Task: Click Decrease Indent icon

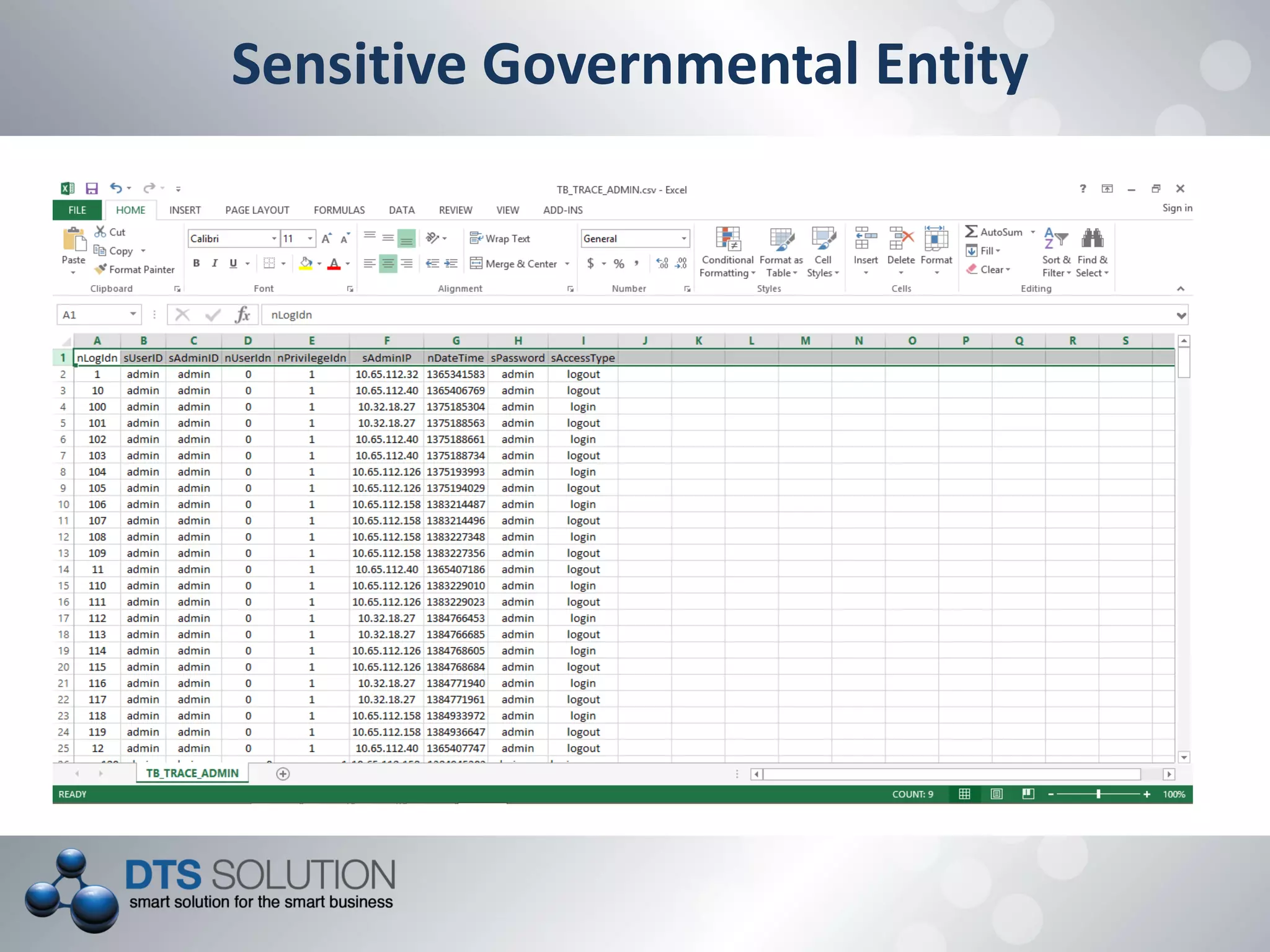Action: click(x=432, y=263)
